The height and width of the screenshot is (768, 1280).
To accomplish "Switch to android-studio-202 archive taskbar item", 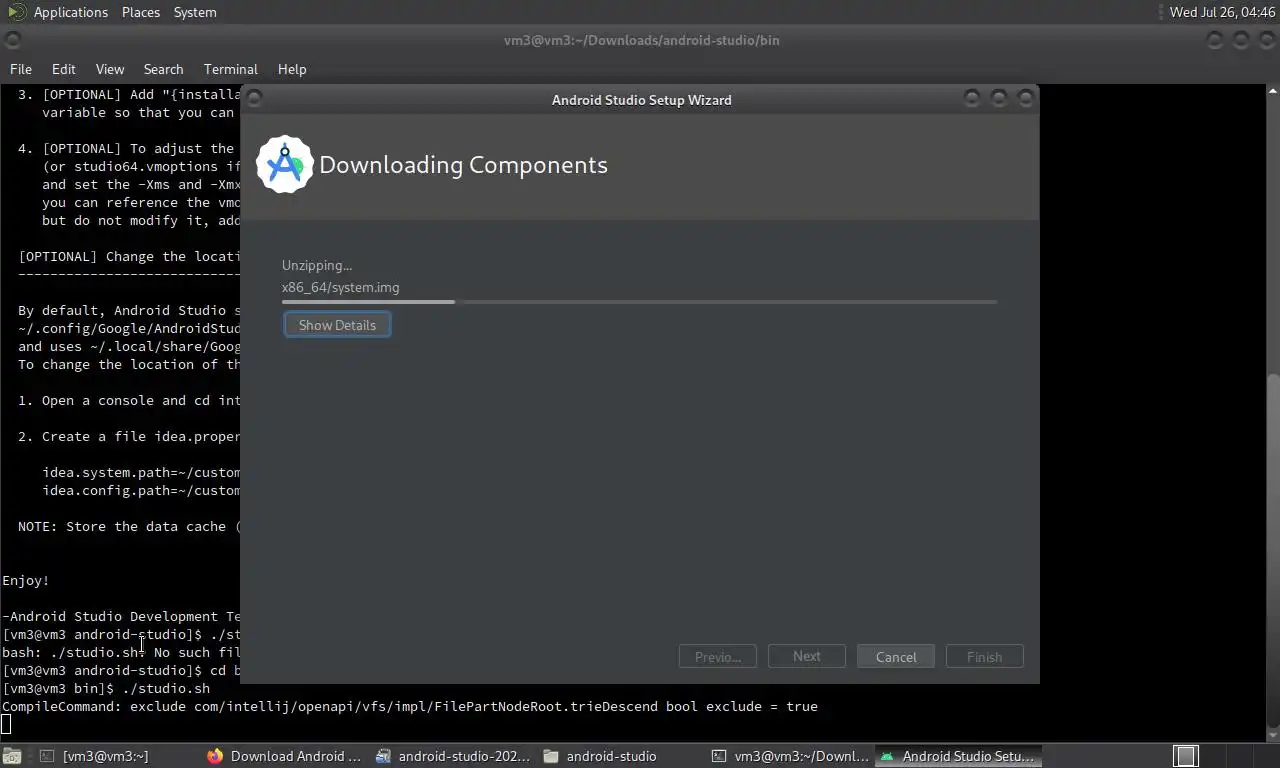I will (x=454, y=756).
